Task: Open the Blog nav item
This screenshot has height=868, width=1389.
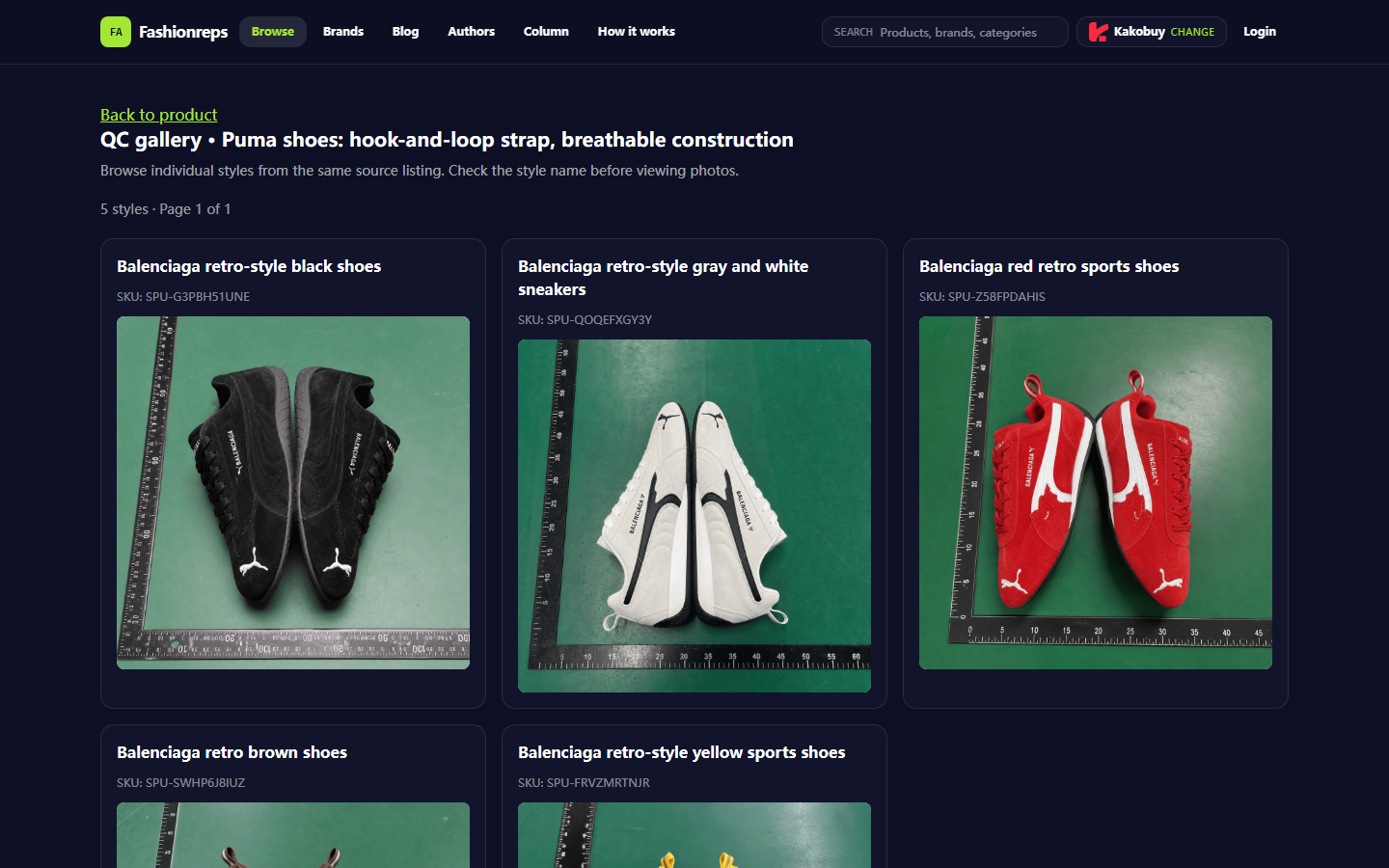Action: pos(405,32)
